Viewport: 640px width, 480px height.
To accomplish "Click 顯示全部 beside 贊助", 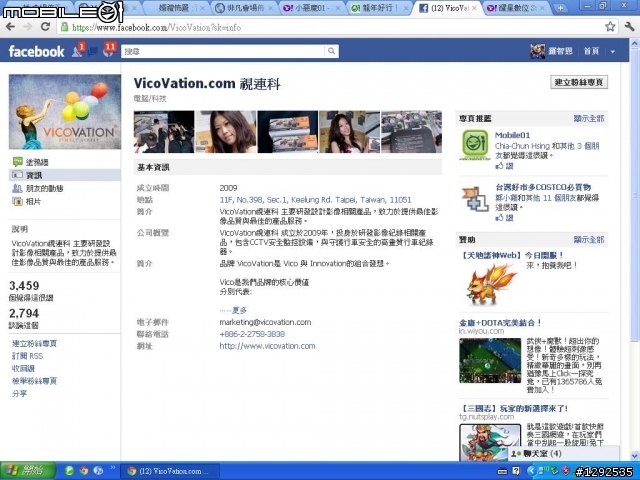I will tap(589, 240).
